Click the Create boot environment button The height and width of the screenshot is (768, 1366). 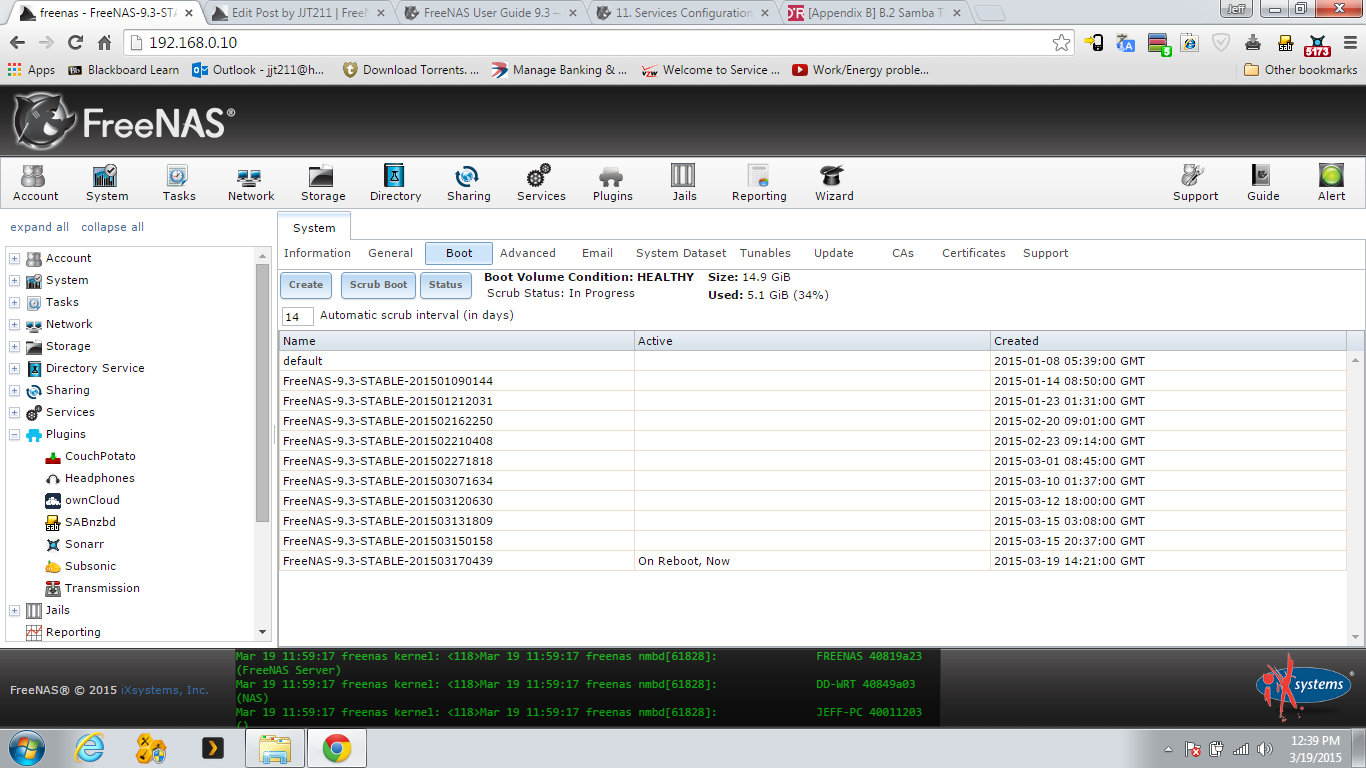306,285
